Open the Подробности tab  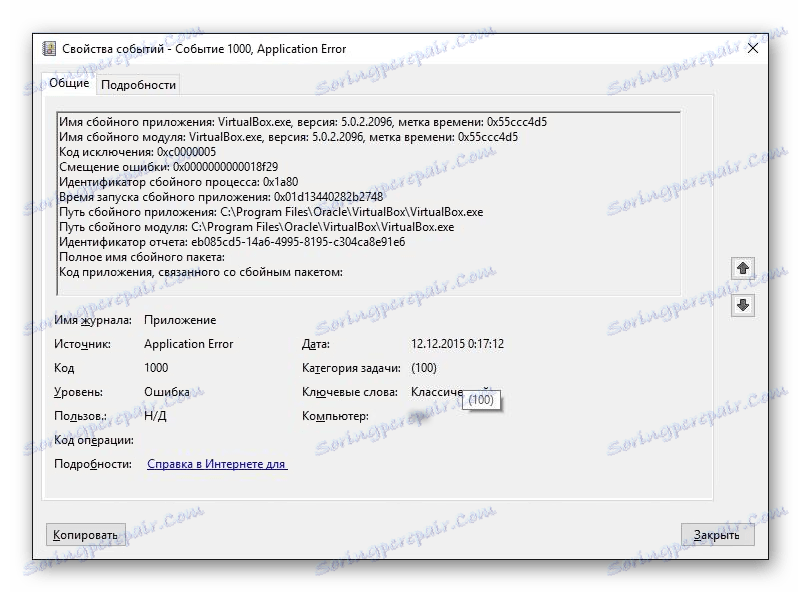click(138, 85)
